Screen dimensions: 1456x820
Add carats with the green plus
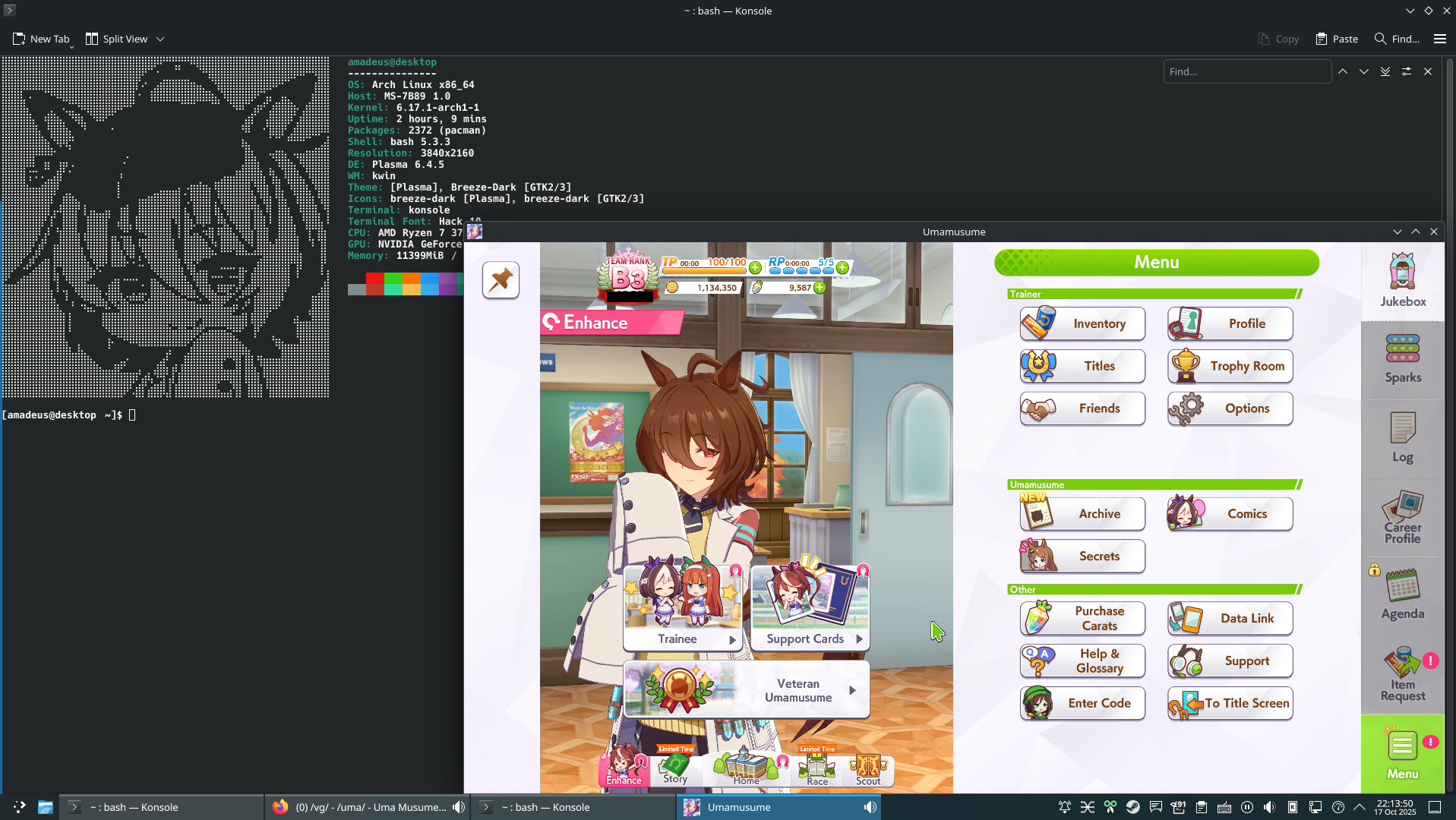click(820, 288)
